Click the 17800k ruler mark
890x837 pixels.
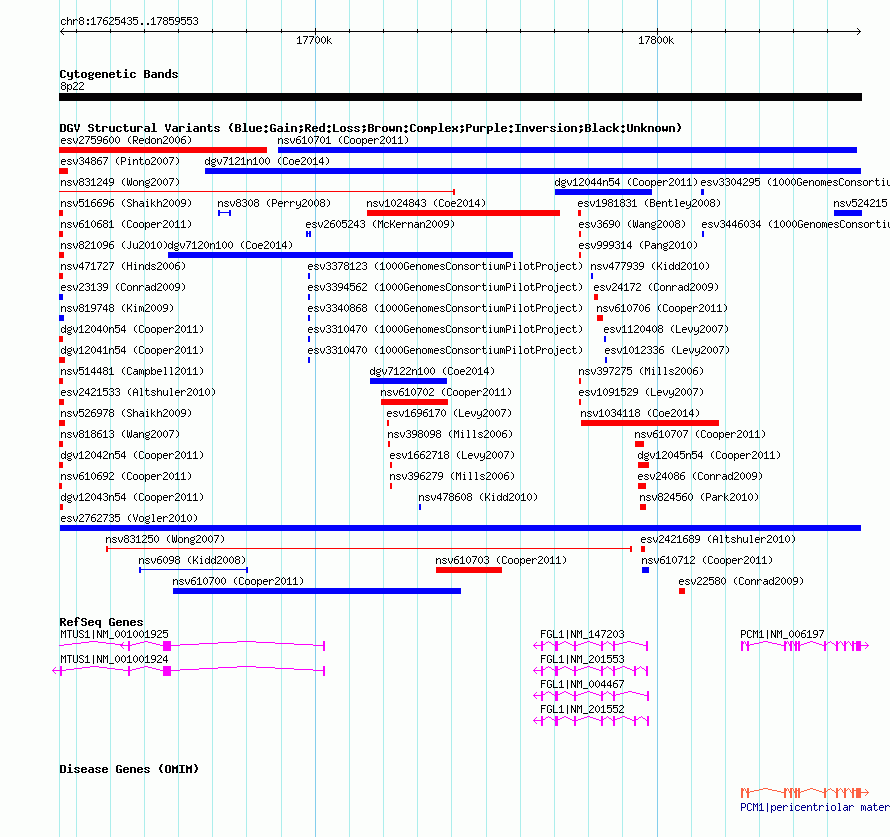point(656,40)
